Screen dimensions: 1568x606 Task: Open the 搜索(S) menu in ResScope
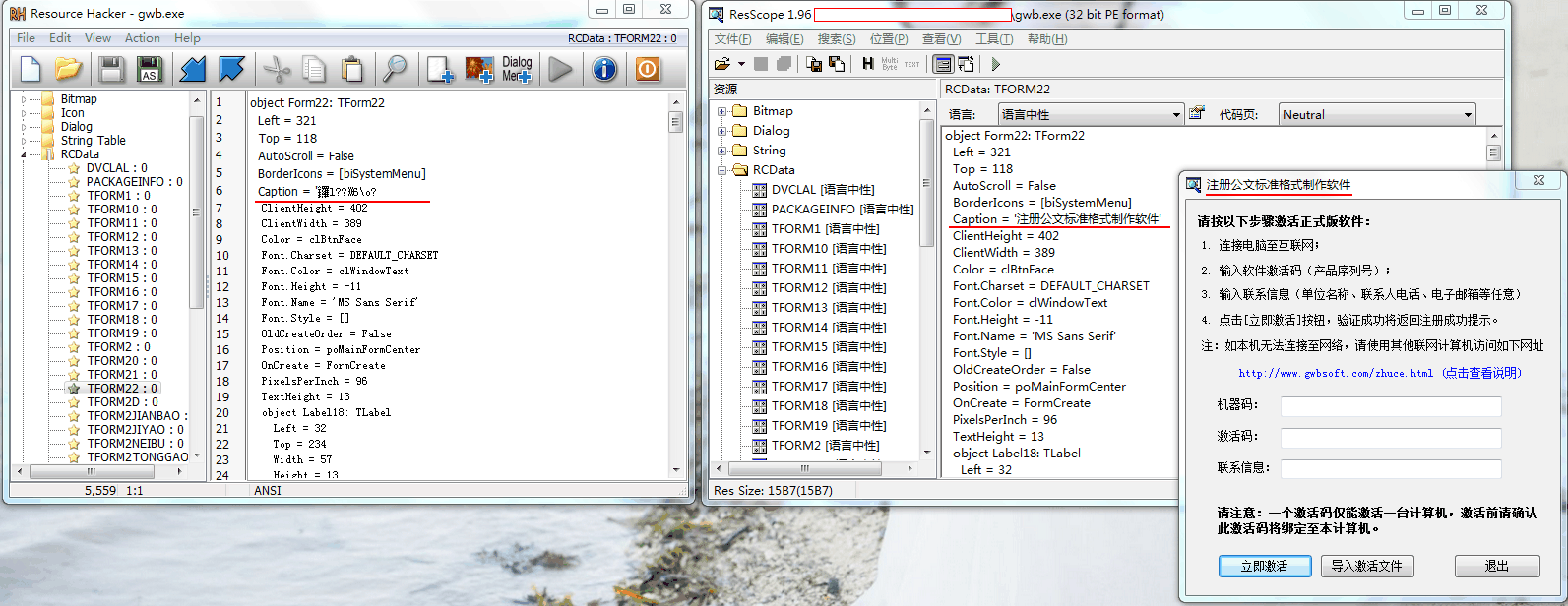point(837,39)
